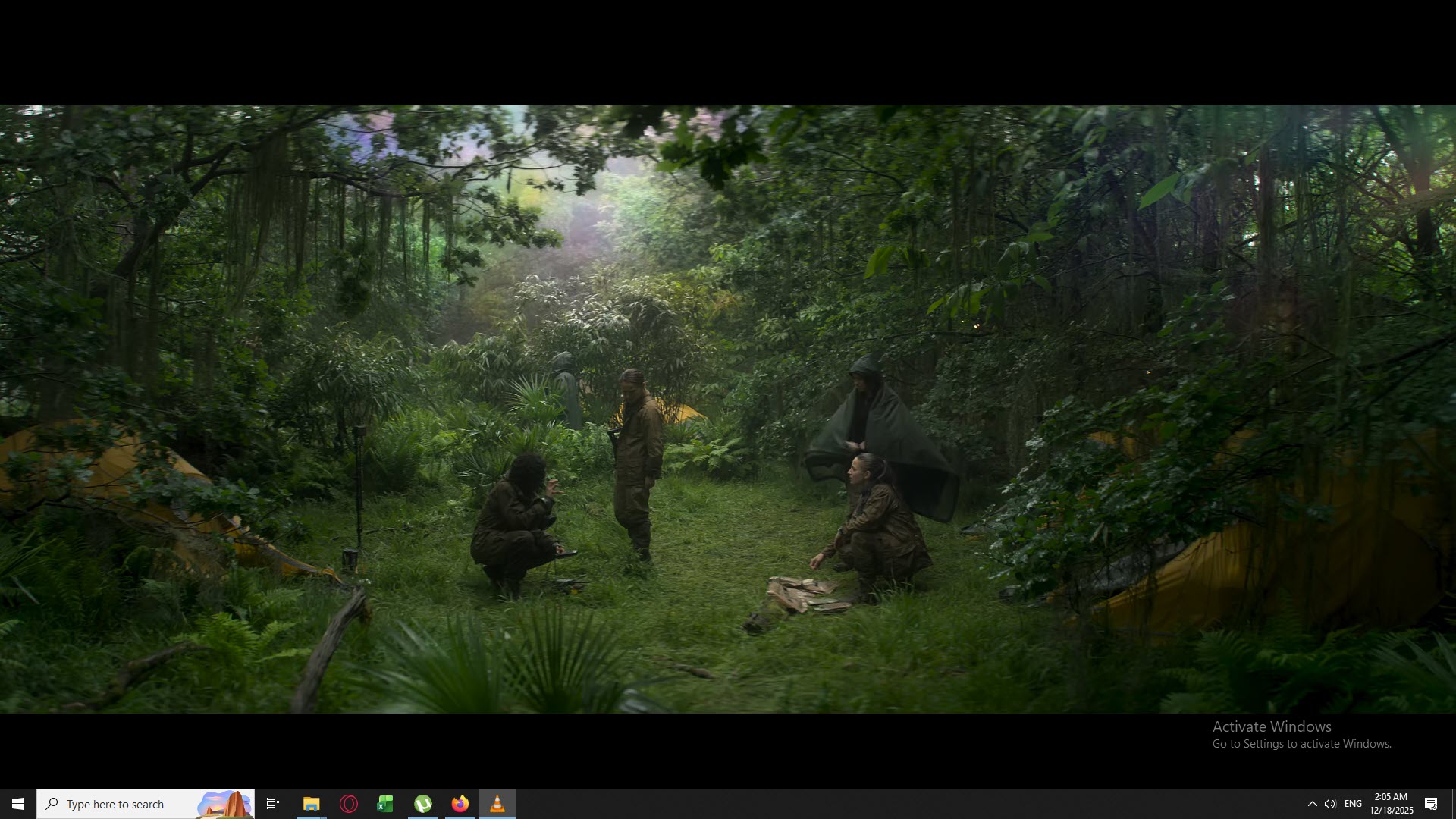1456x819 pixels.
Task: Click the VLC cone taskbar icon
Action: [x=497, y=804]
